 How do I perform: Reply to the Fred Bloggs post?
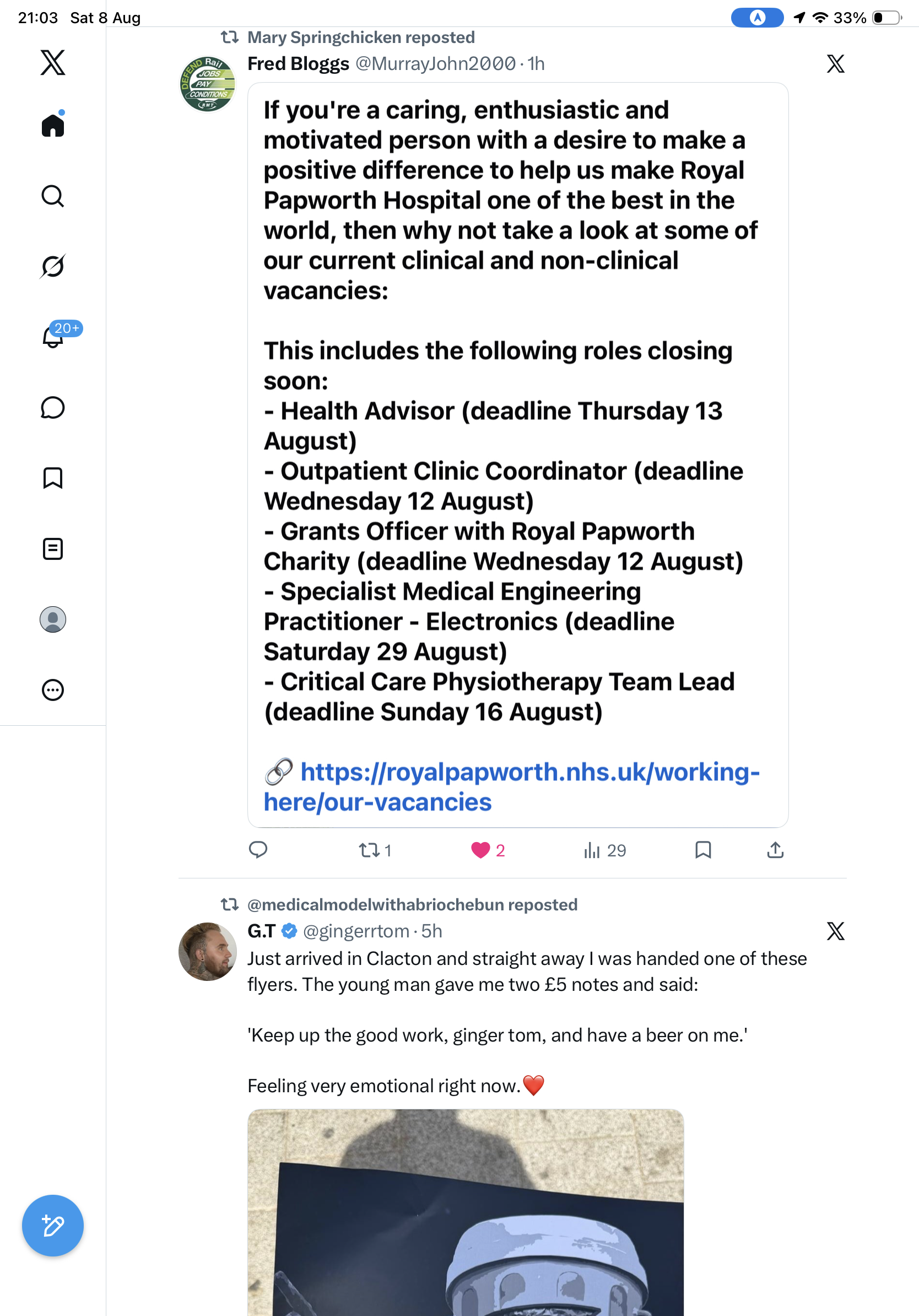coord(258,849)
